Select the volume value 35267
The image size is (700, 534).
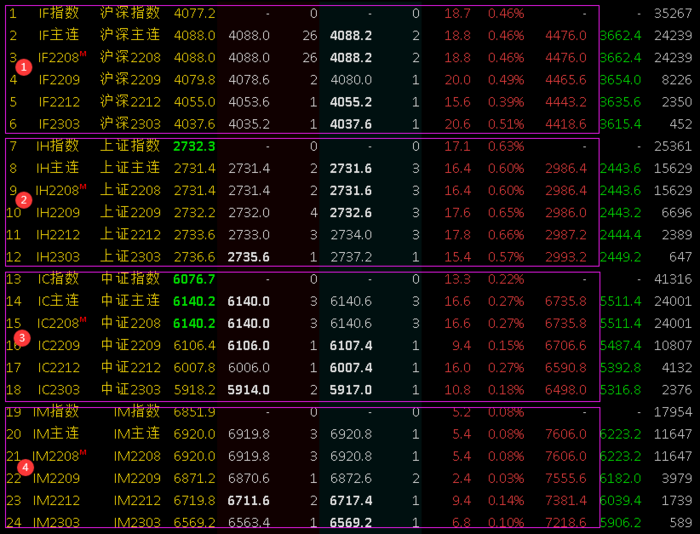[x=673, y=13]
